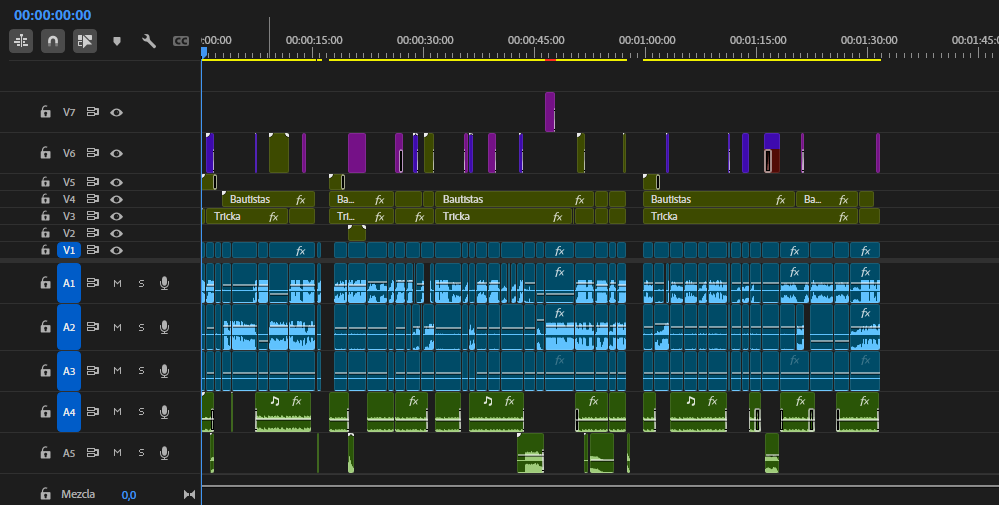
Task: Mute audio track A1
Action: point(117,283)
